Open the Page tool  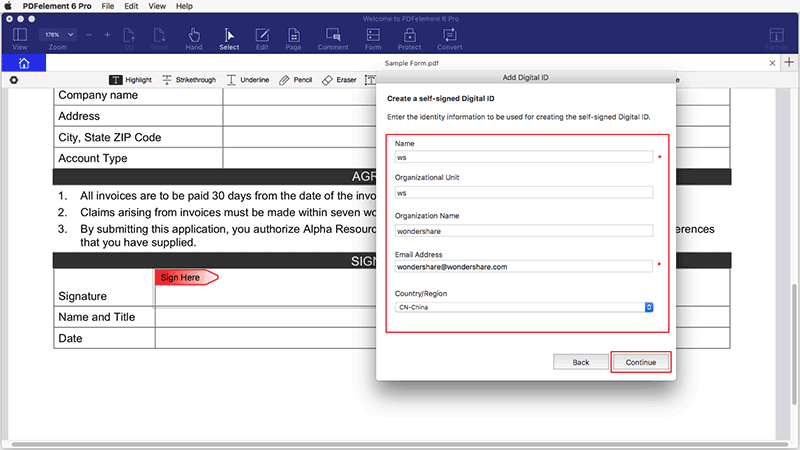point(293,39)
